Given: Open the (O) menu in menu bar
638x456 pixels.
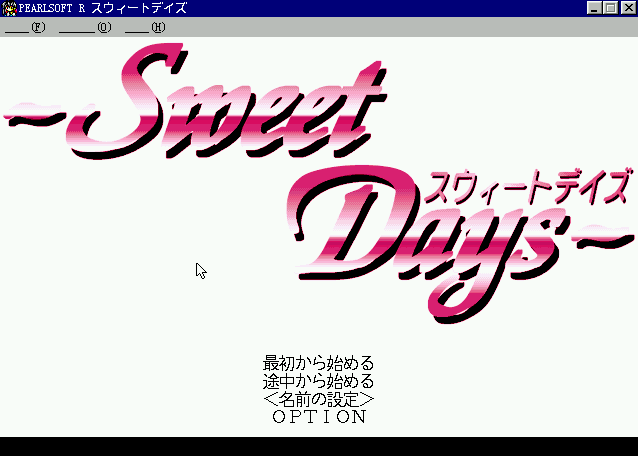Looking at the screenshot, I should [85, 27].
